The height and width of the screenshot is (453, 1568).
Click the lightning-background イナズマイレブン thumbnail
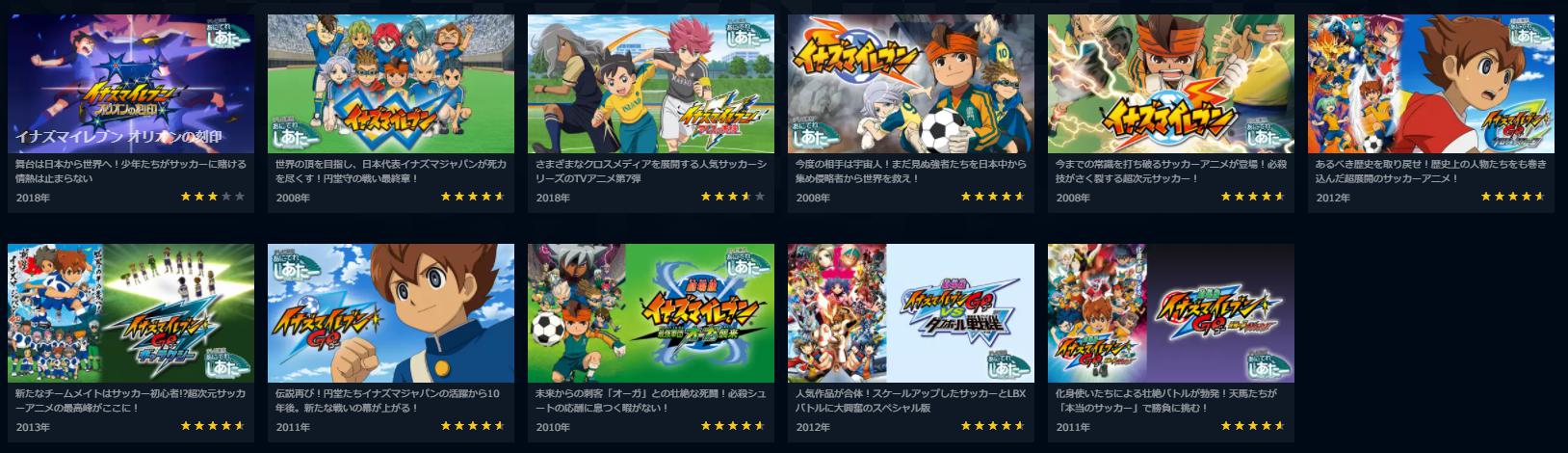pyautogui.click(x=1171, y=84)
